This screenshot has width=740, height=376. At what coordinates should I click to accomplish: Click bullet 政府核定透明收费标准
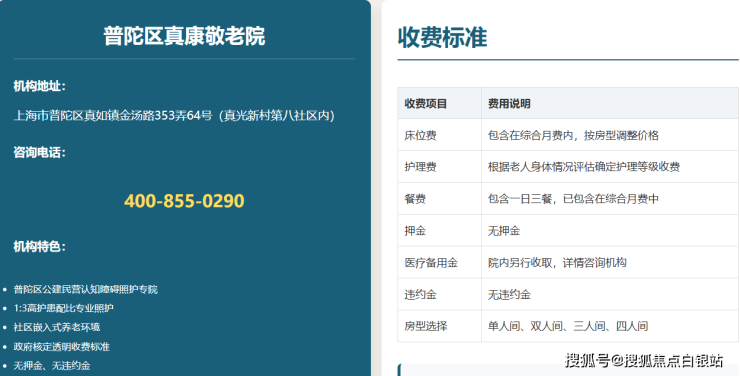[61, 347]
